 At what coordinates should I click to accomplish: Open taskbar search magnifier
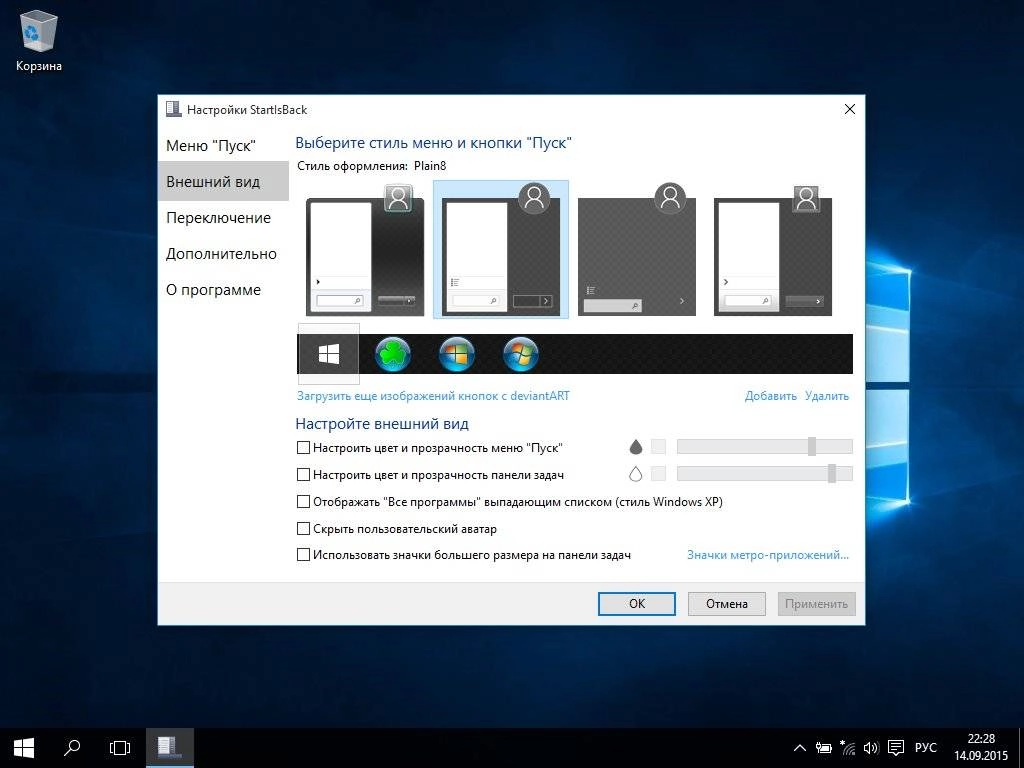pyautogui.click(x=72, y=748)
